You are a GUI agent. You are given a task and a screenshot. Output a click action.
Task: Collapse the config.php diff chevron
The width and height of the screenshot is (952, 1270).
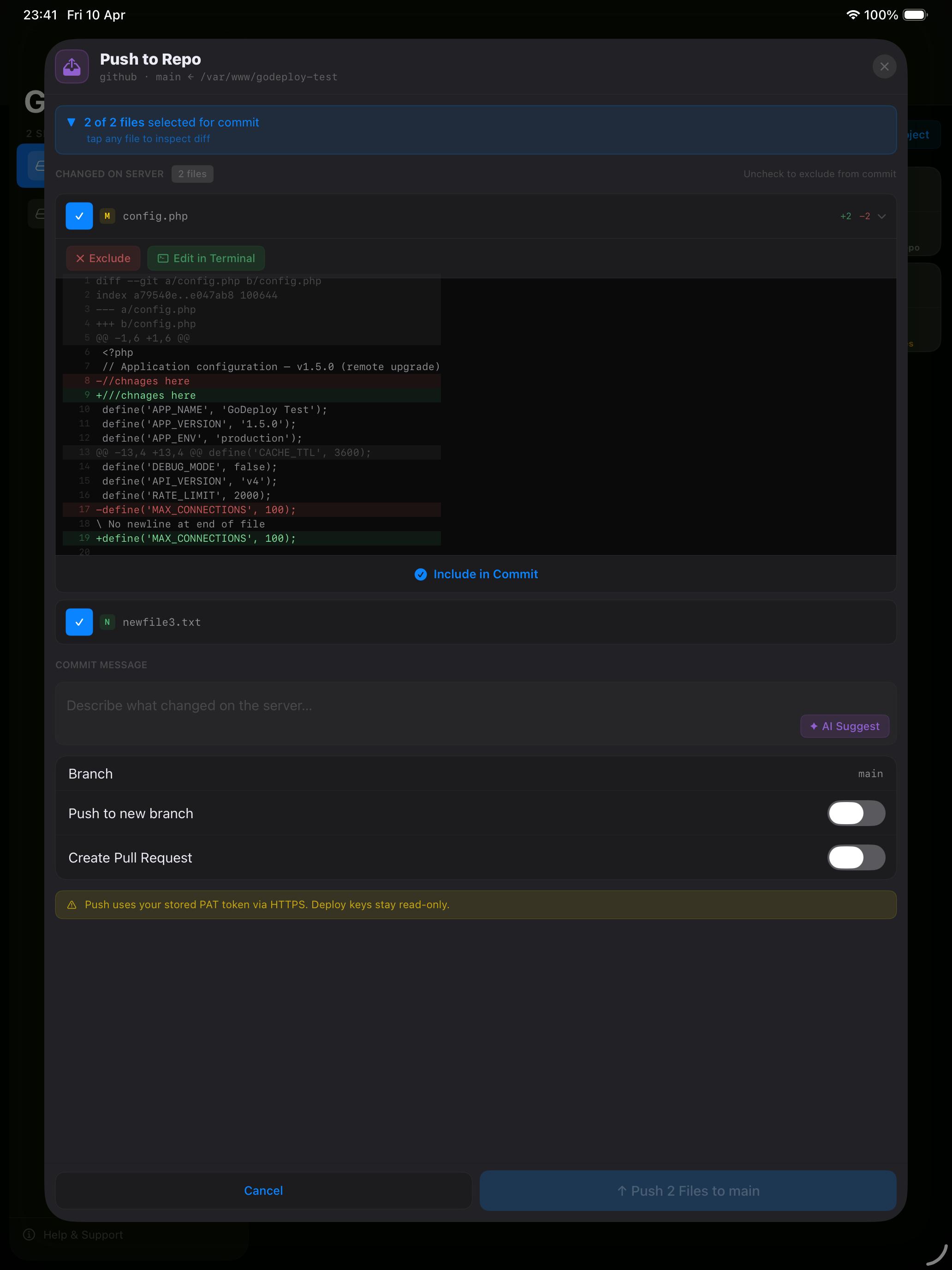pos(882,216)
